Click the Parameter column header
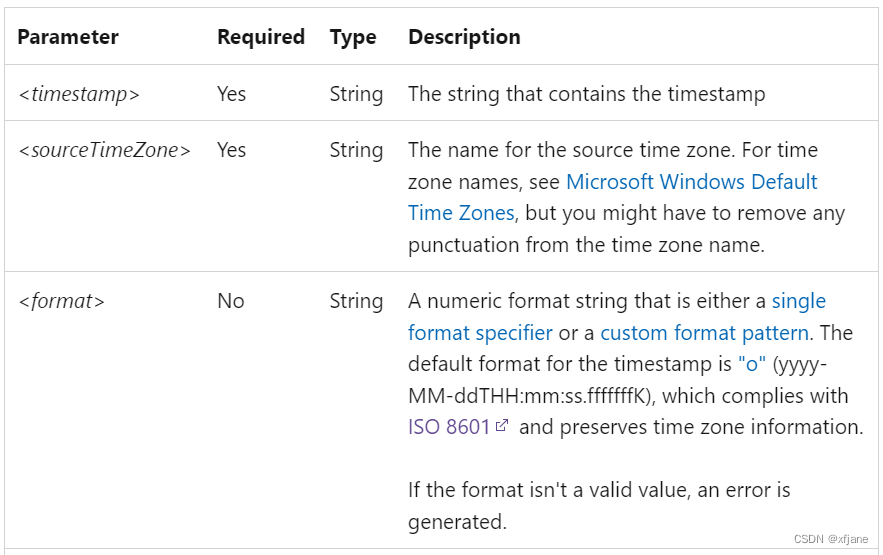This screenshot has width=883, height=555. [x=68, y=37]
